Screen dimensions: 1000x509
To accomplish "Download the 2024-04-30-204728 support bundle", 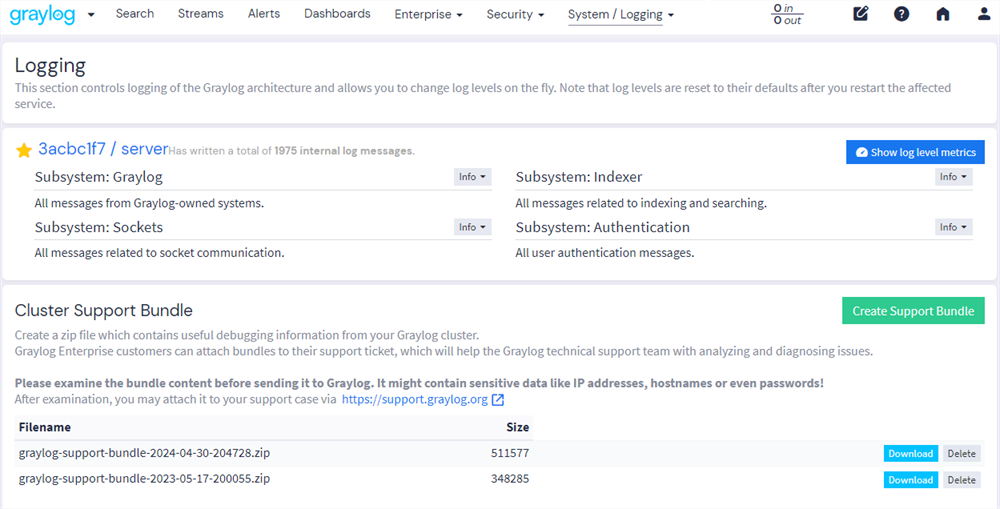I will pos(911,454).
